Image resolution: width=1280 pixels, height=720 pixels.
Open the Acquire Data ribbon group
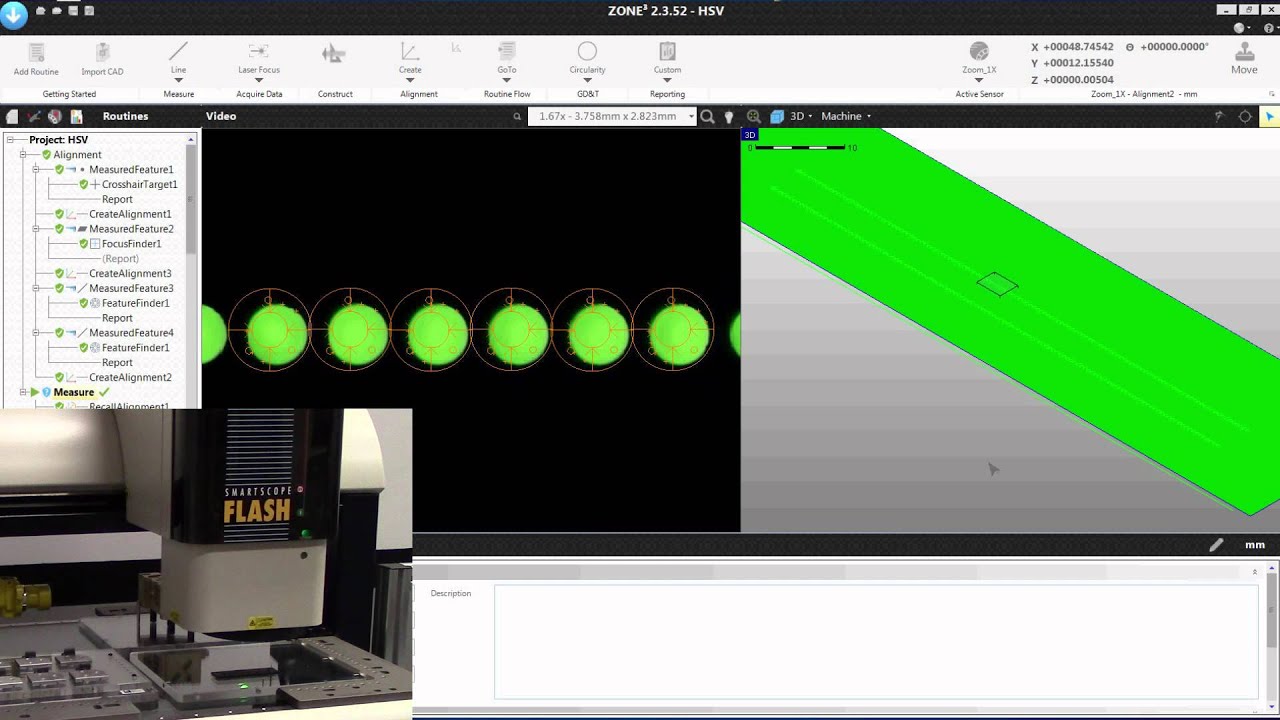point(259,94)
